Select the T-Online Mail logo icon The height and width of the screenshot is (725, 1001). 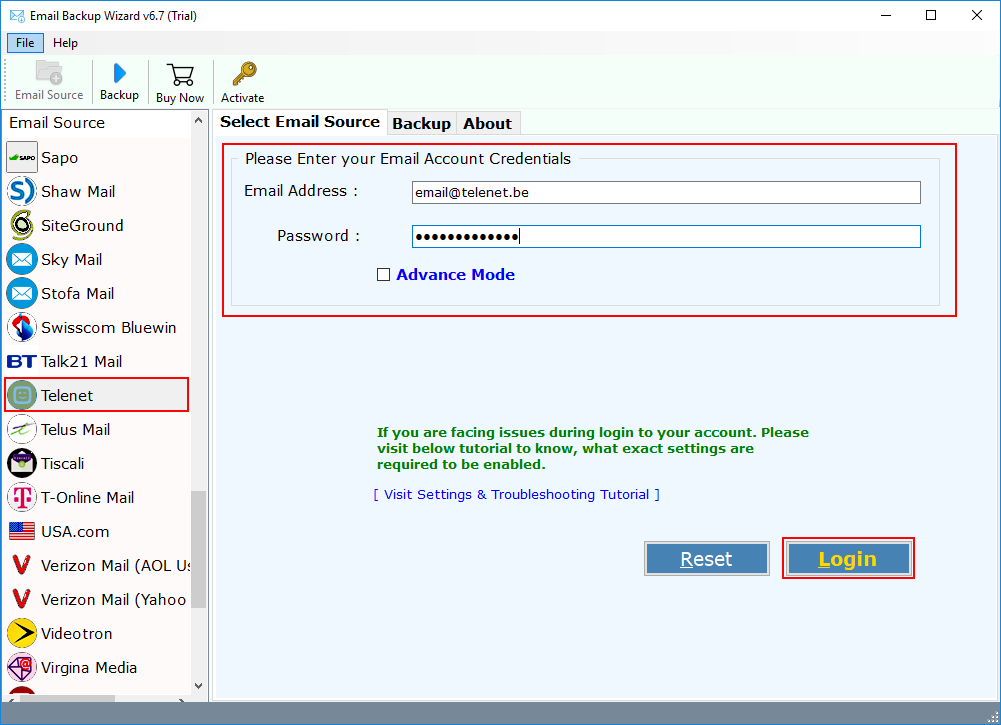click(x=22, y=497)
